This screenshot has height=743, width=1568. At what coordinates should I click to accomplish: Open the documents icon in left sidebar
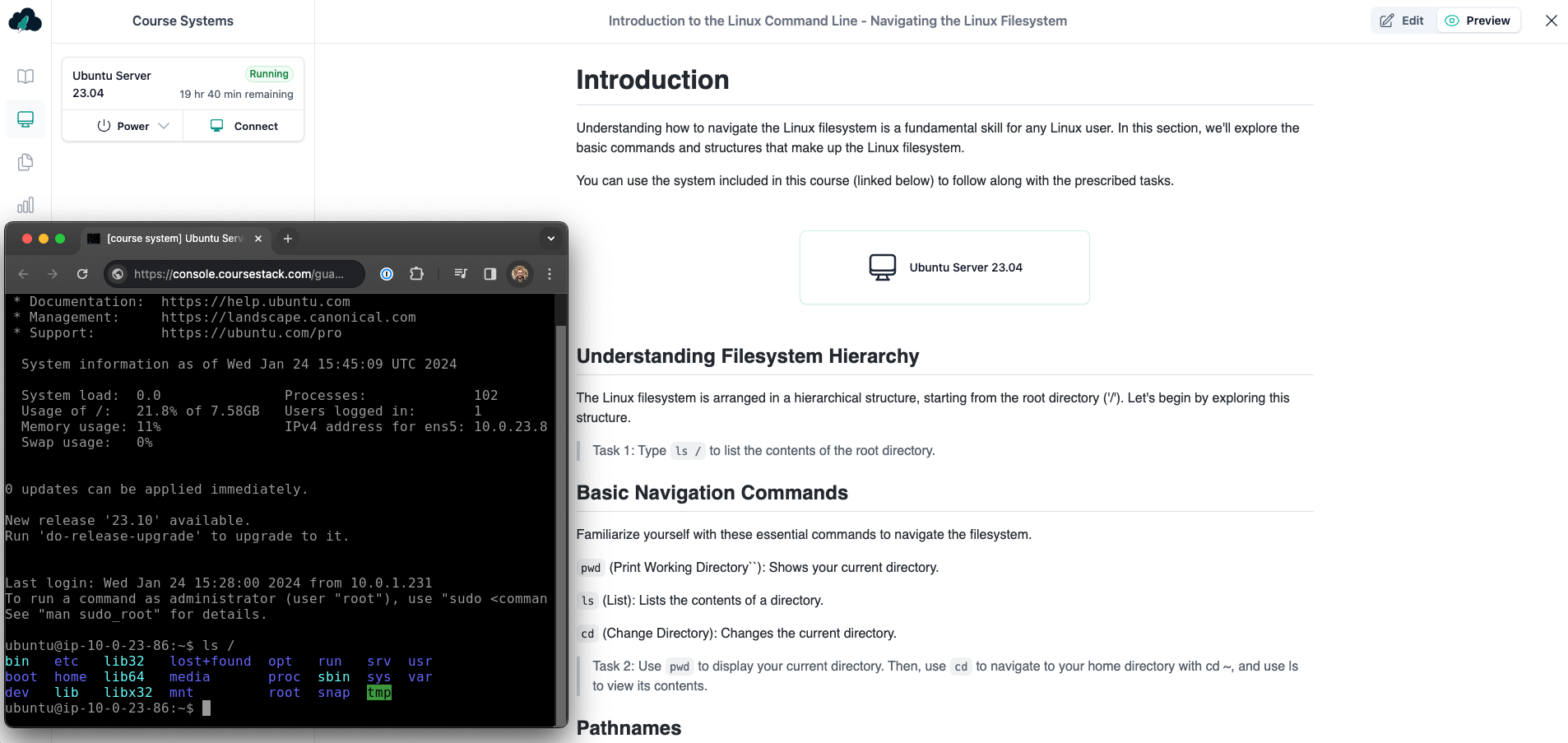tap(26, 162)
